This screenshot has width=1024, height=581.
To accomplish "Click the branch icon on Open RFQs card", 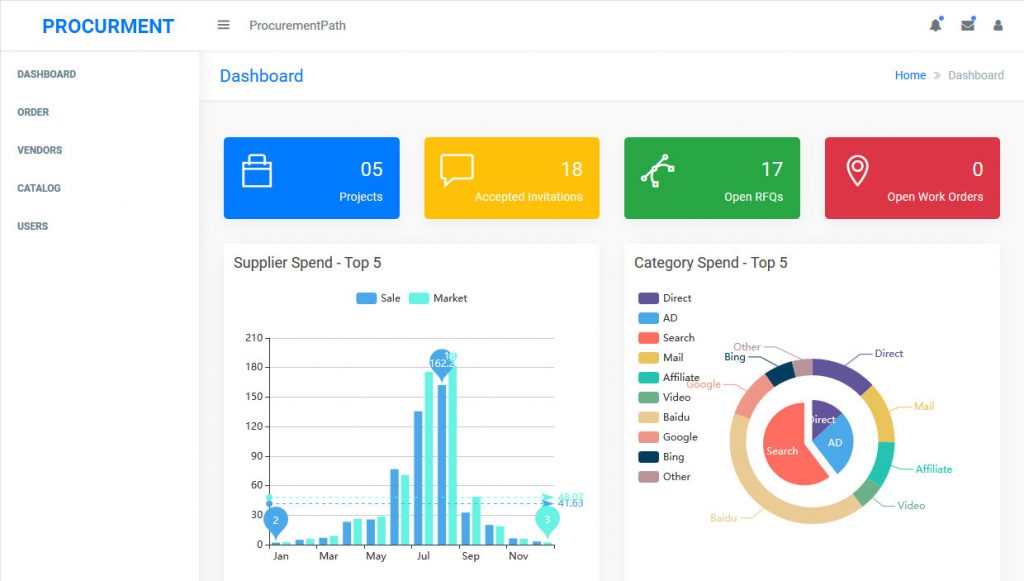I will click(657, 170).
